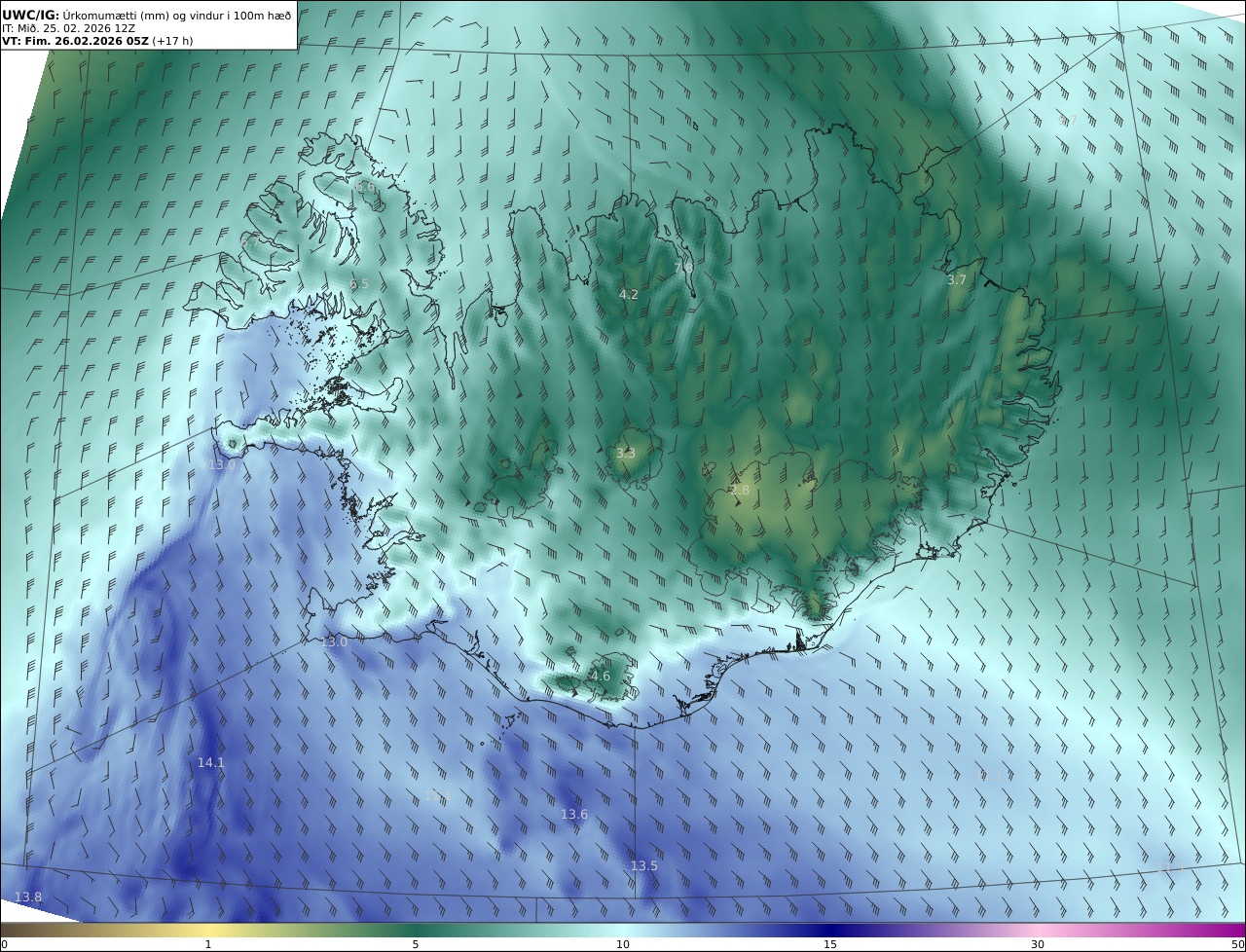Click the '3.7' value label in east Iceland
The image size is (1246, 952).
tap(957, 280)
